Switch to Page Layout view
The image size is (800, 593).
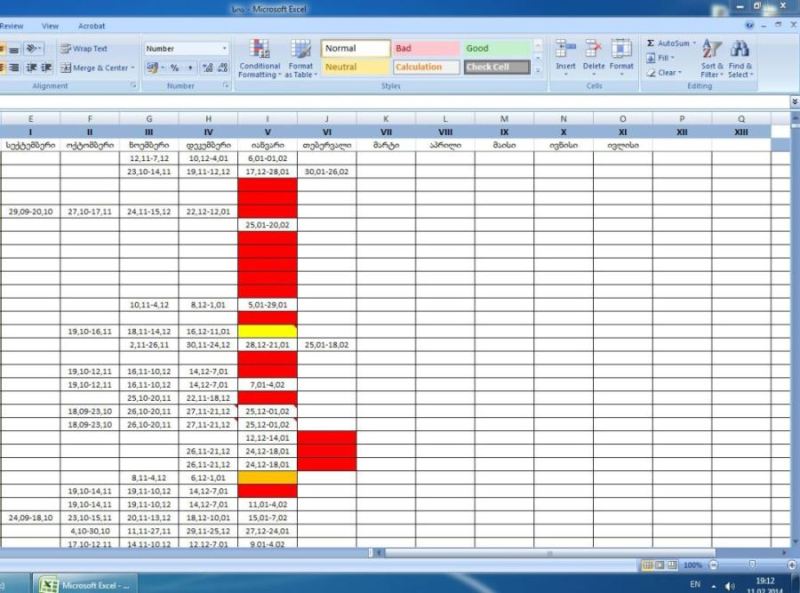(660, 565)
